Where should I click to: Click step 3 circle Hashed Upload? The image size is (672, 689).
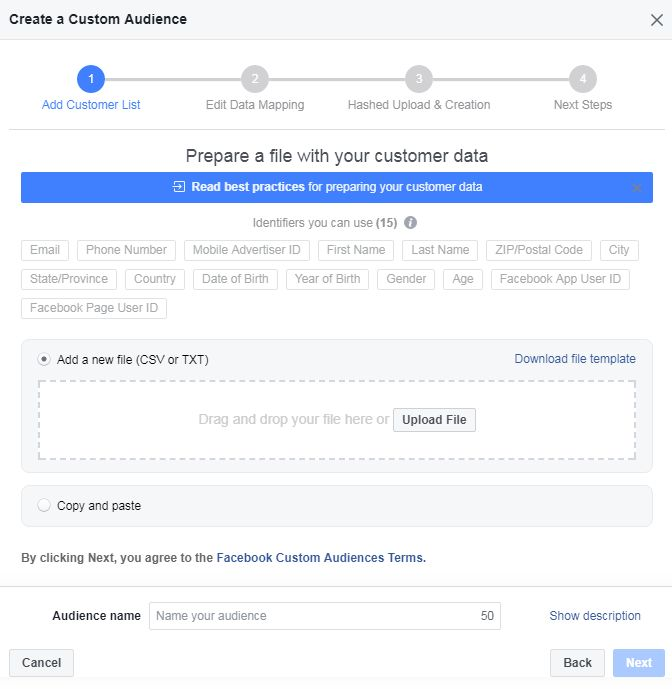(x=419, y=79)
